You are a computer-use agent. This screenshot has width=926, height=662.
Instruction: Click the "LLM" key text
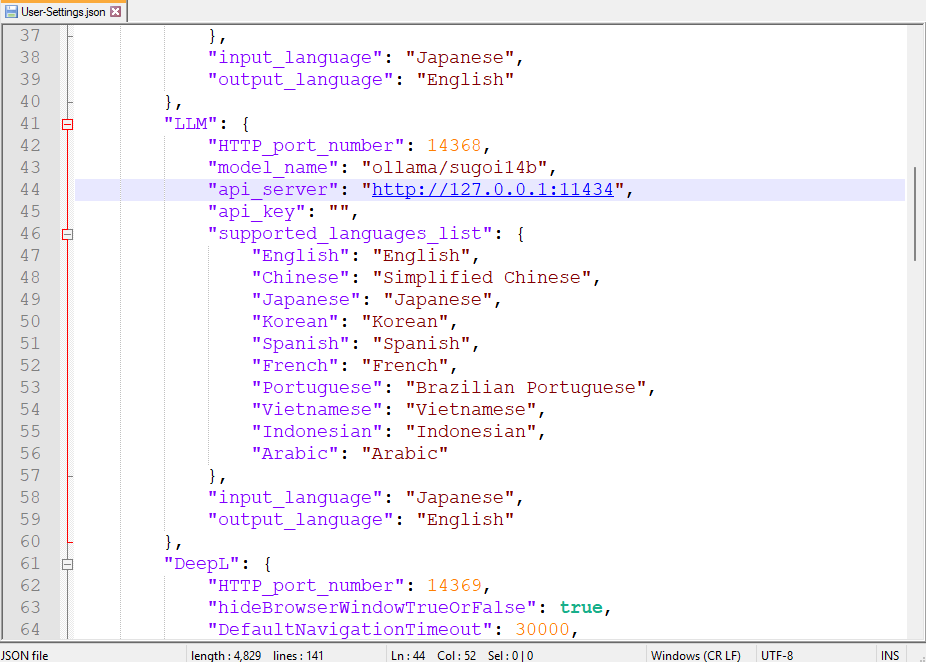tap(191, 123)
